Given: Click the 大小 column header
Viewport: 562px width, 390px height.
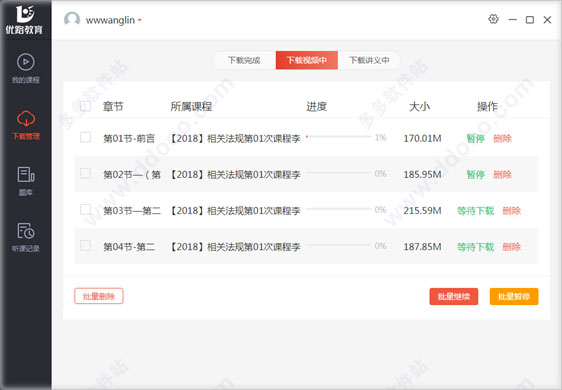Looking at the screenshot, I should click(x=420, y=106).
